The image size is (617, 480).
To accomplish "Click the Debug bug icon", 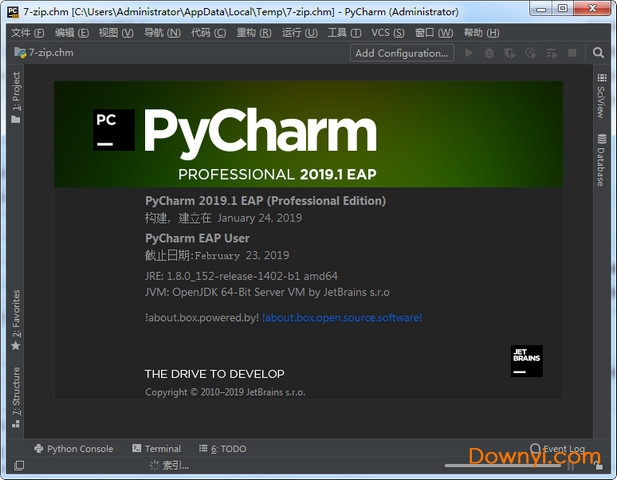I will point(489,53).
